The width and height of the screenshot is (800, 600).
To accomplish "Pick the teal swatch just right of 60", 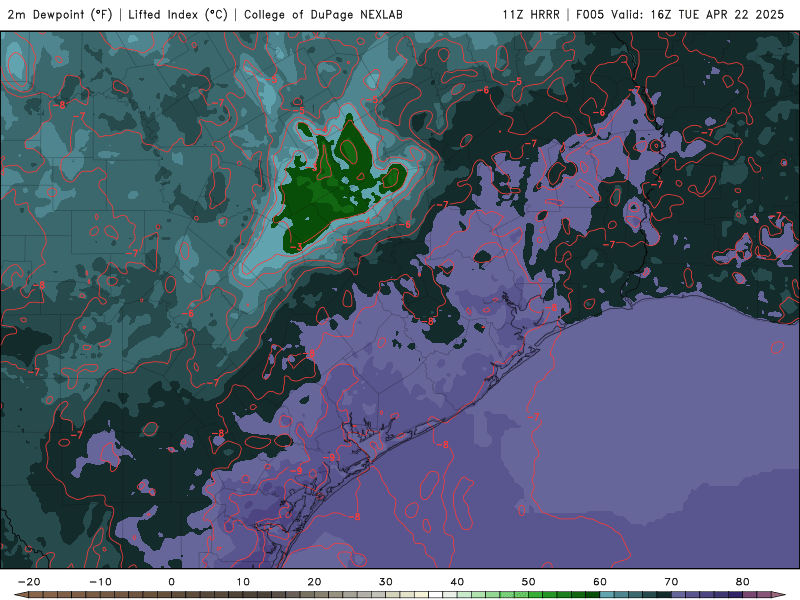I will 607,595.
